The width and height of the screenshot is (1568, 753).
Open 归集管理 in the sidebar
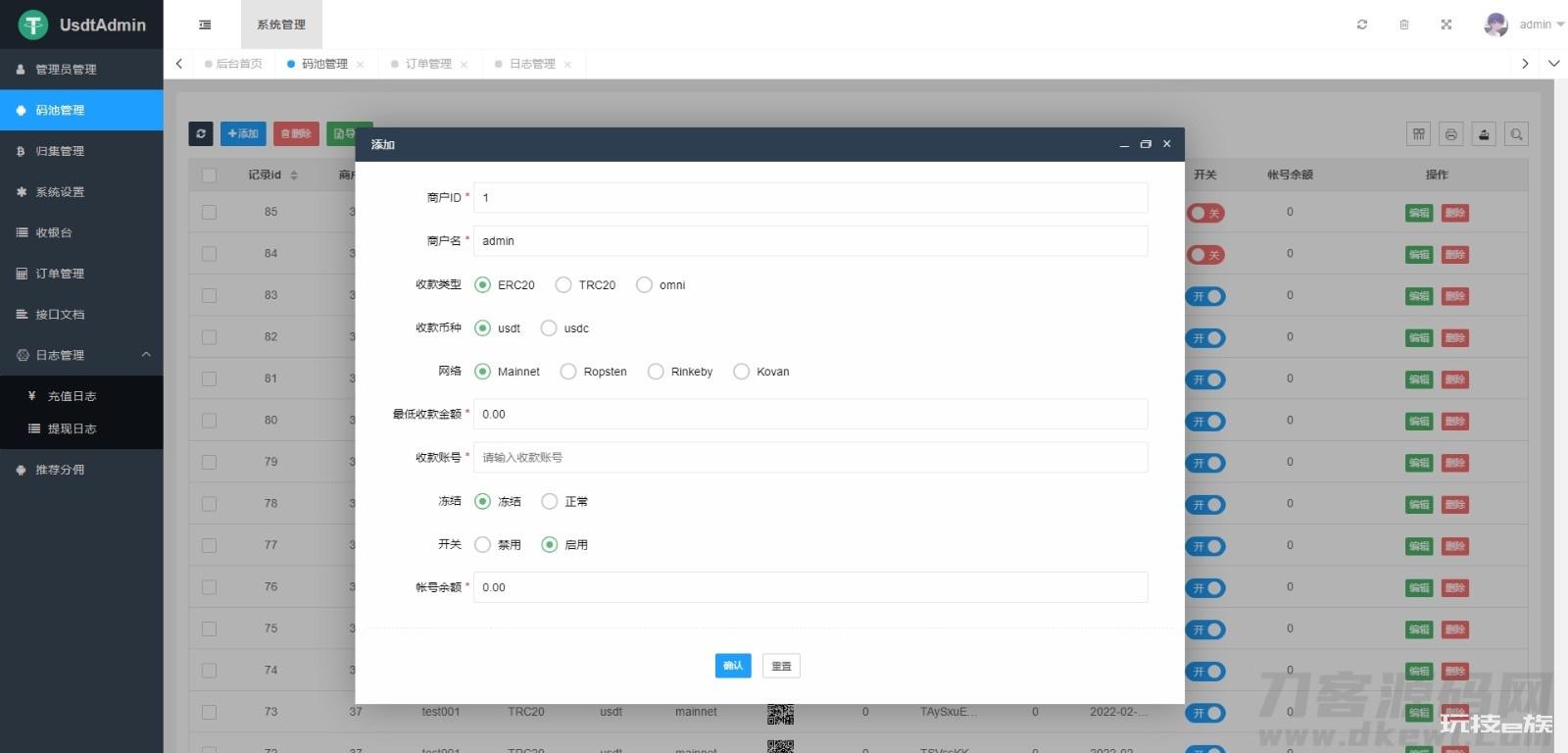pos(81,151)
